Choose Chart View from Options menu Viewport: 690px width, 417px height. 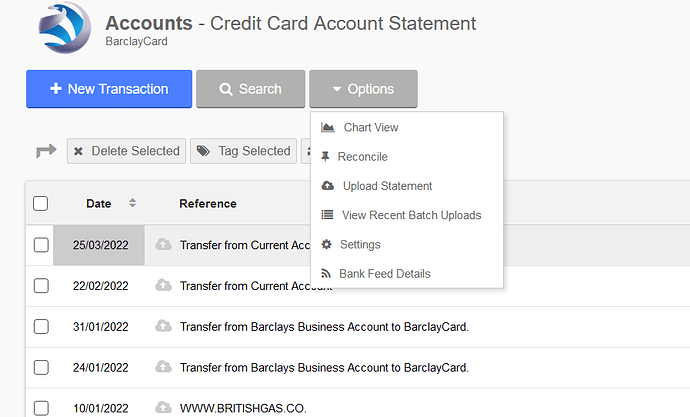pos(407,128)
